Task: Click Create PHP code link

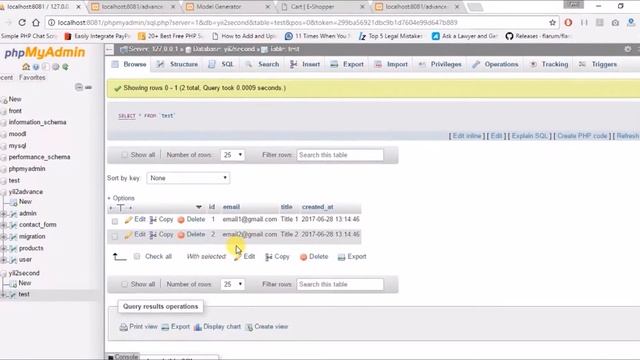Action: [x=582, y=136]
